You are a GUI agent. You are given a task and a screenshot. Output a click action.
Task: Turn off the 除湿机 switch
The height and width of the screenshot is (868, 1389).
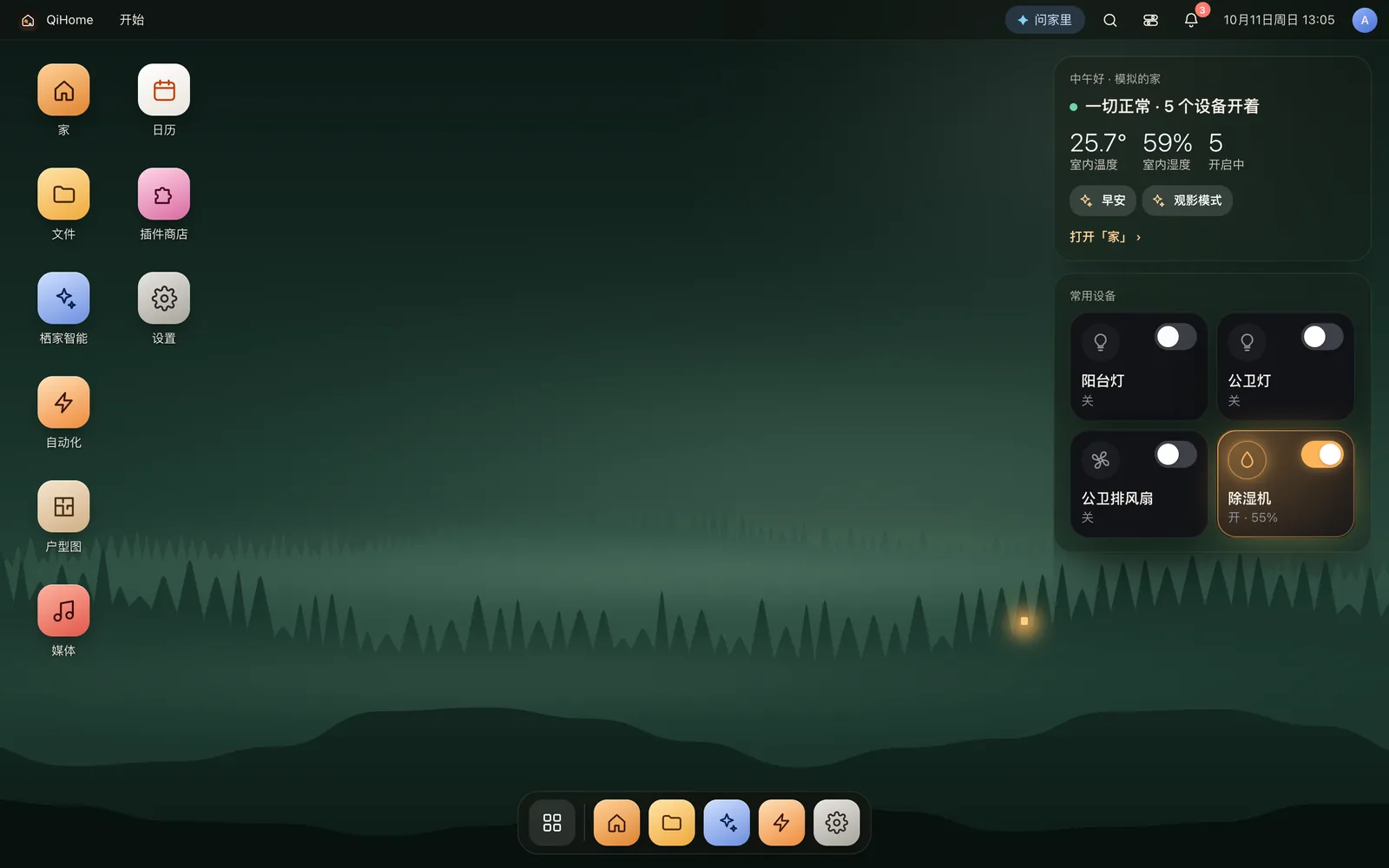[x=1322, y=454]
